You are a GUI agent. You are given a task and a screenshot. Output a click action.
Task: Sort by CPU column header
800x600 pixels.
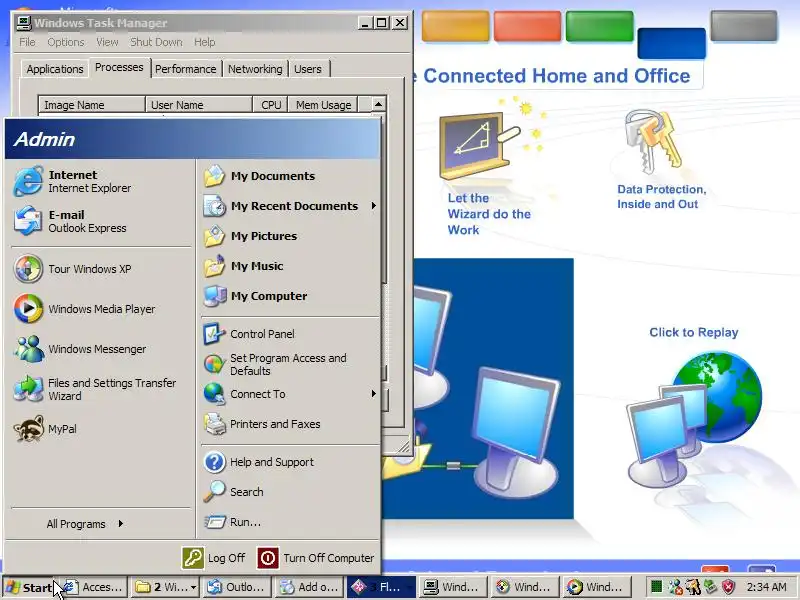270,105
